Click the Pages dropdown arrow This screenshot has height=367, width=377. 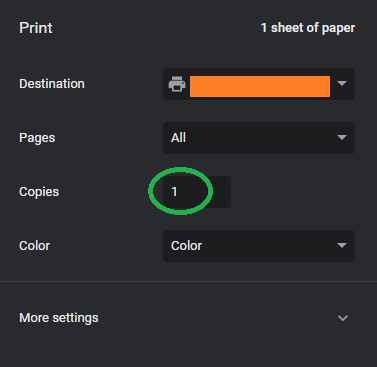click(342, 137)
